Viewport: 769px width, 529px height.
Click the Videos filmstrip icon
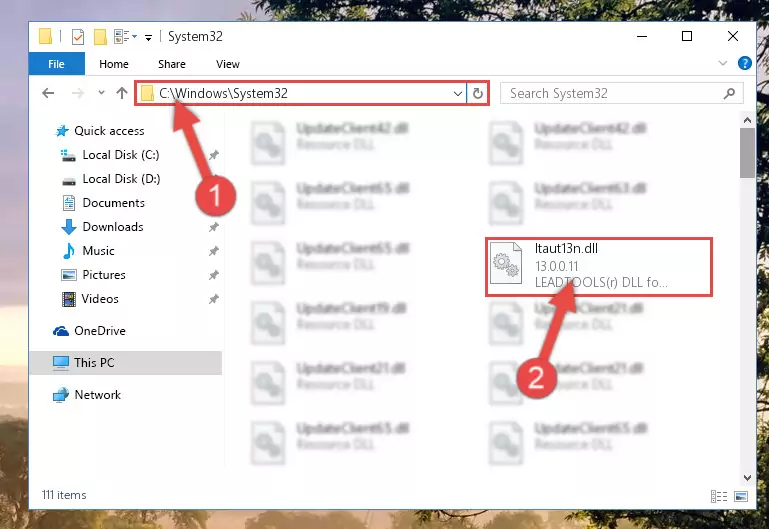(69, 299)
